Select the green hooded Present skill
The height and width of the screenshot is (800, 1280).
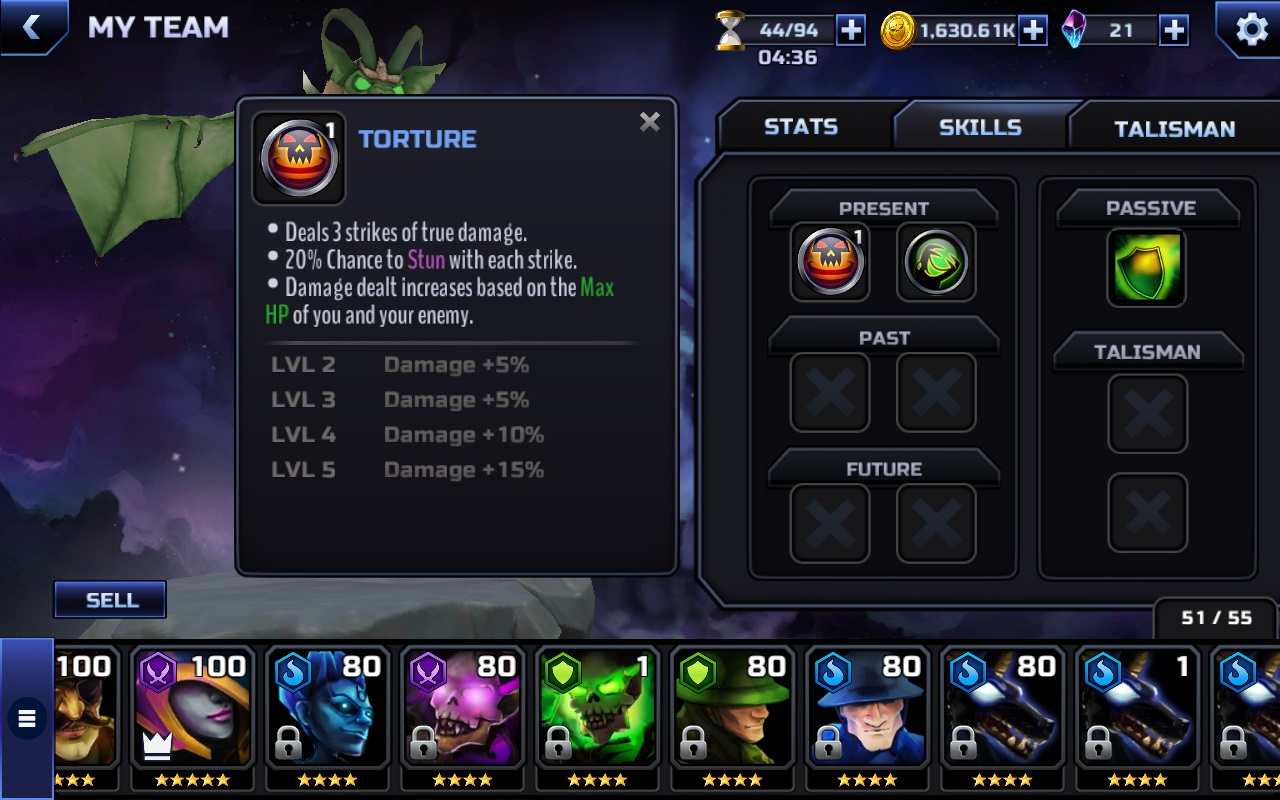(937, 263)
